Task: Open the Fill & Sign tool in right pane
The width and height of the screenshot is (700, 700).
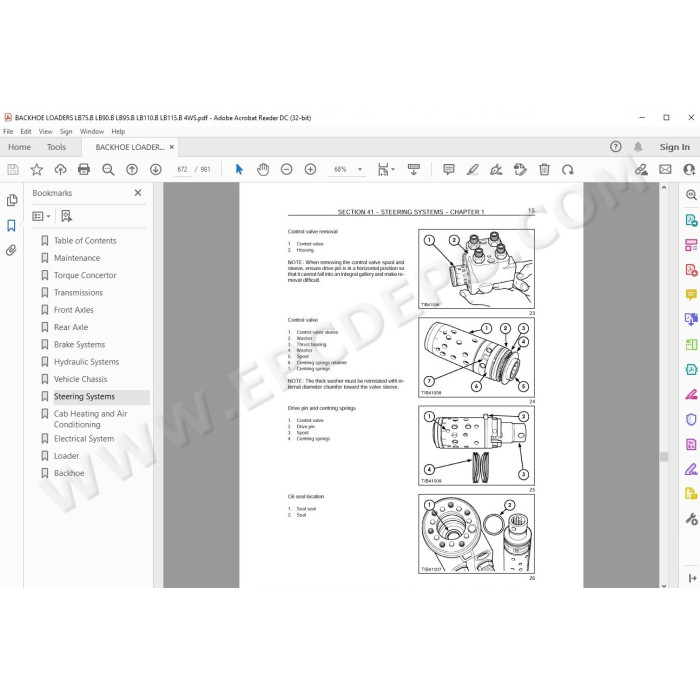Action: click(x=691, y=470)
